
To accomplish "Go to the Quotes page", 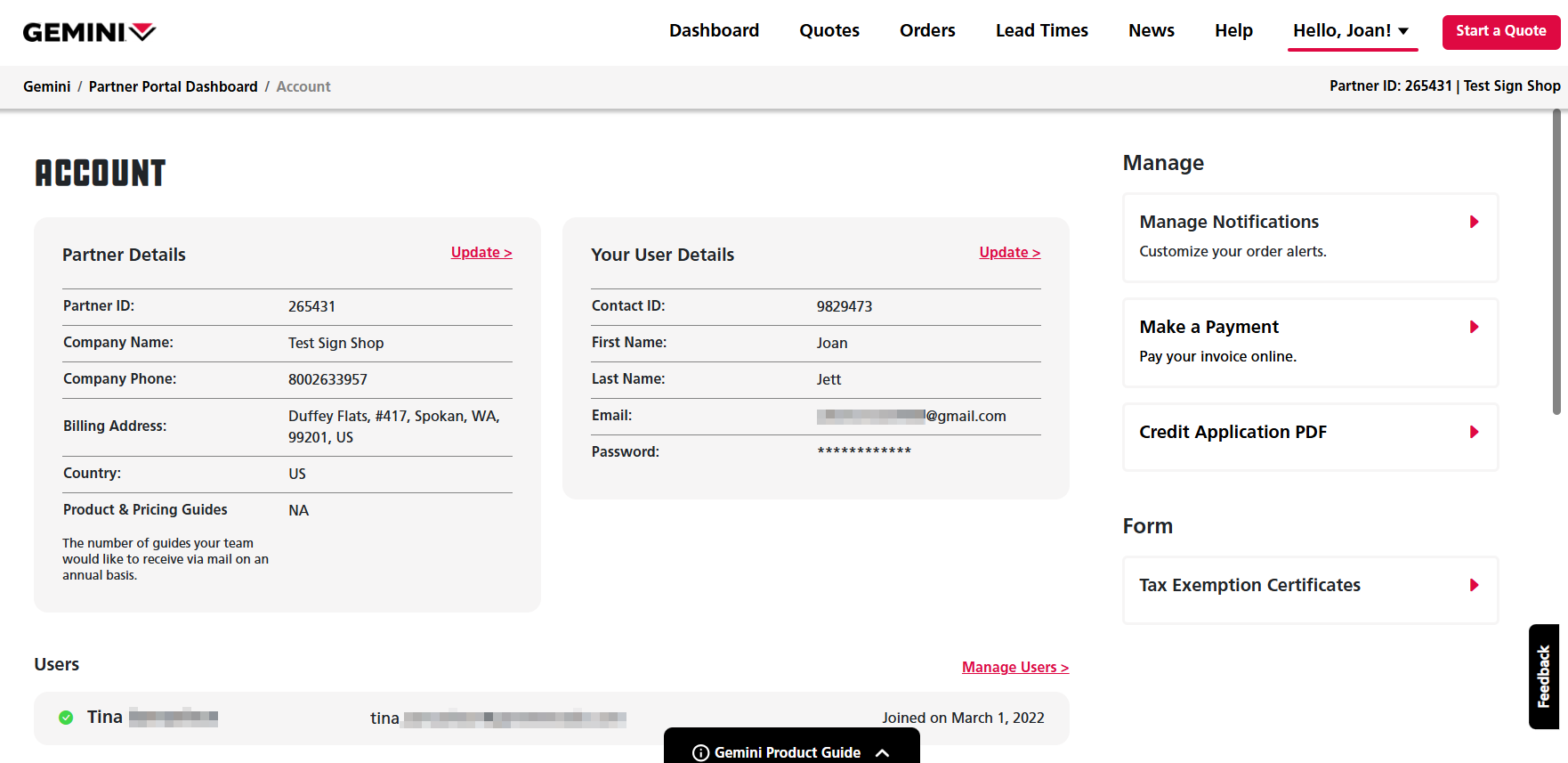I will click(828, 31).
